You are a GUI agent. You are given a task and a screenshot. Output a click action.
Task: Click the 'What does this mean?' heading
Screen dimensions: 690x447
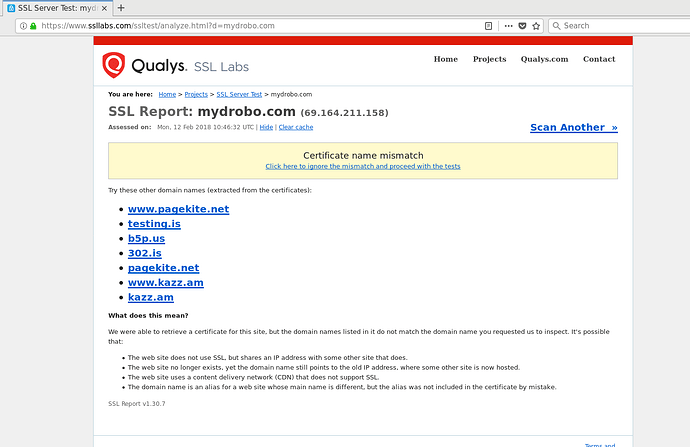click(x=148, y=315)
